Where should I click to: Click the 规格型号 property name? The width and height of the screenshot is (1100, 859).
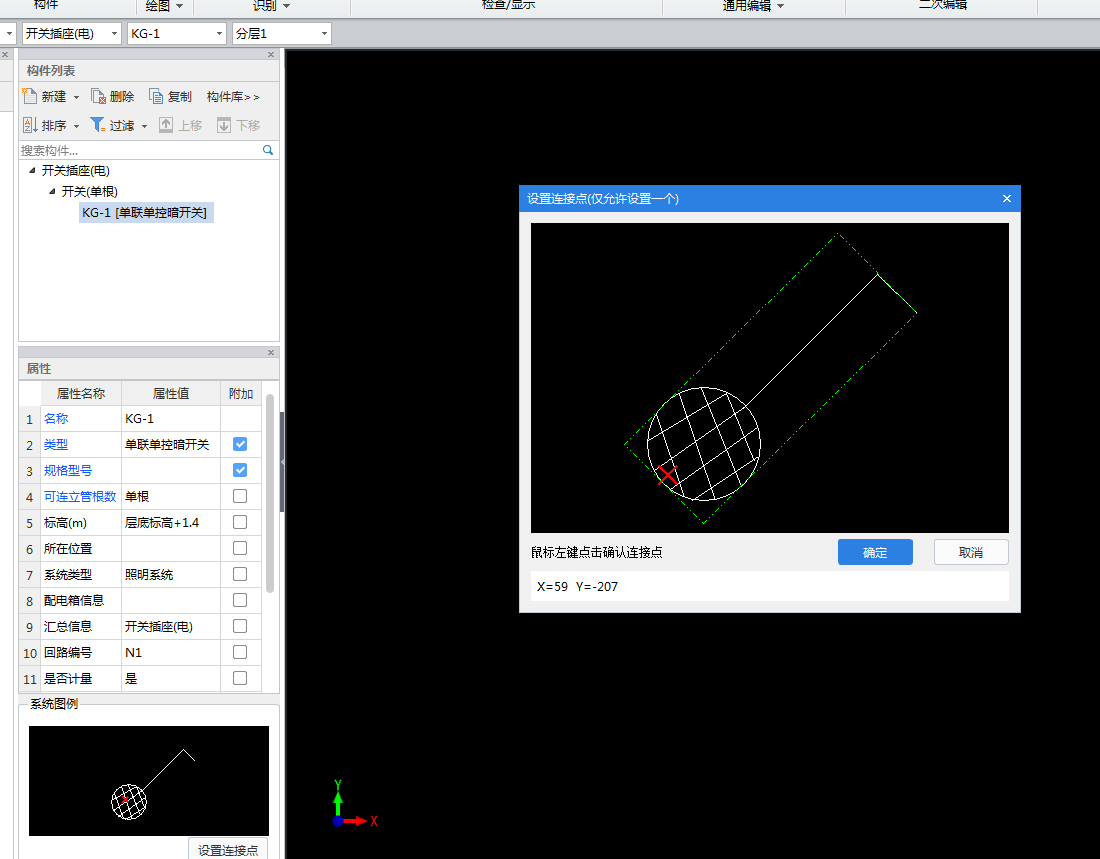point(67,470)
